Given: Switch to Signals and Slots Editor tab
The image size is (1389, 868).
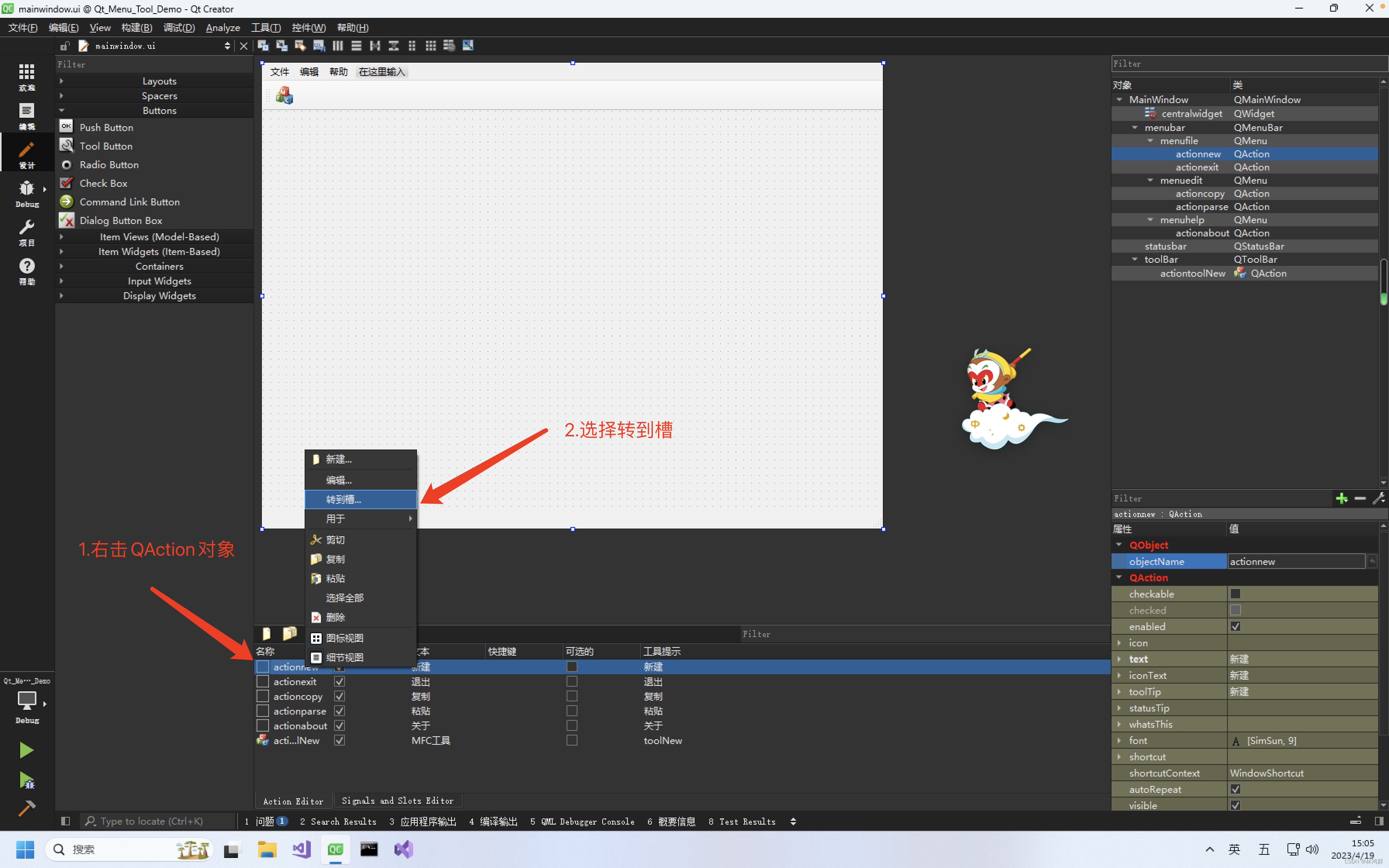Looking at the screenshot, I should [x=397, y=800].
